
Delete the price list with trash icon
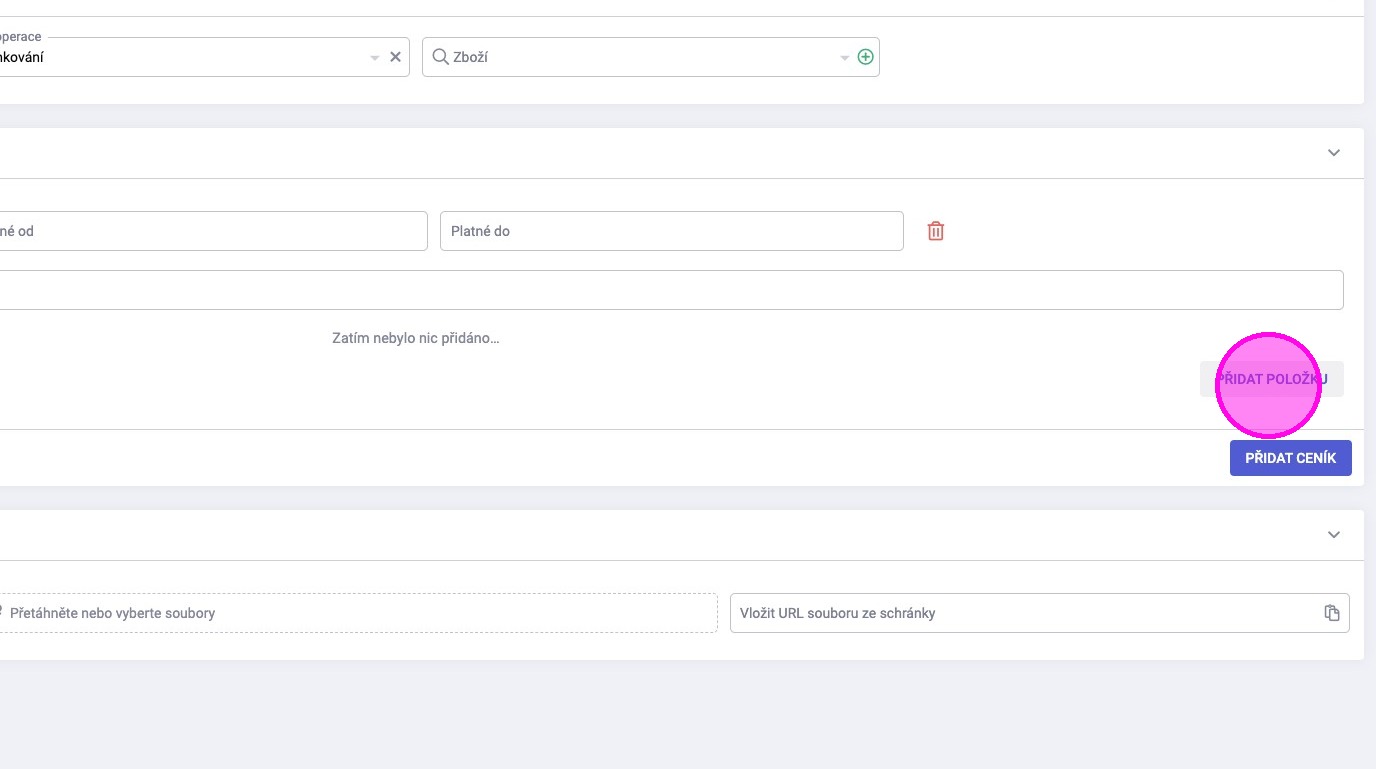pyautogui.click(x=935, y=231)
